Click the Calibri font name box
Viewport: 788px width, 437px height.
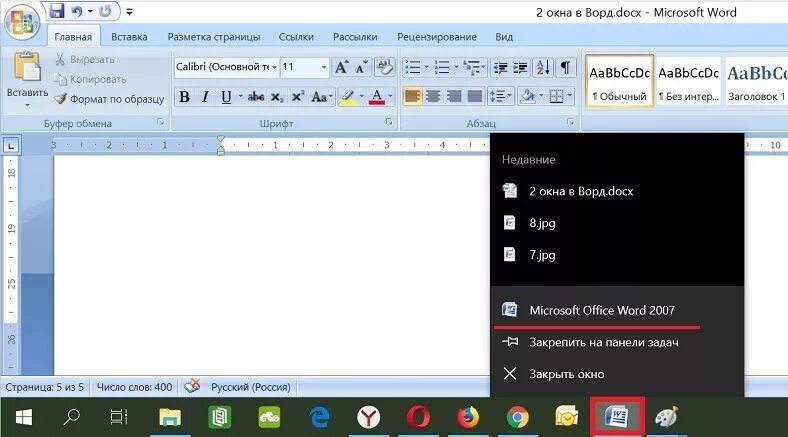(223, 67)
